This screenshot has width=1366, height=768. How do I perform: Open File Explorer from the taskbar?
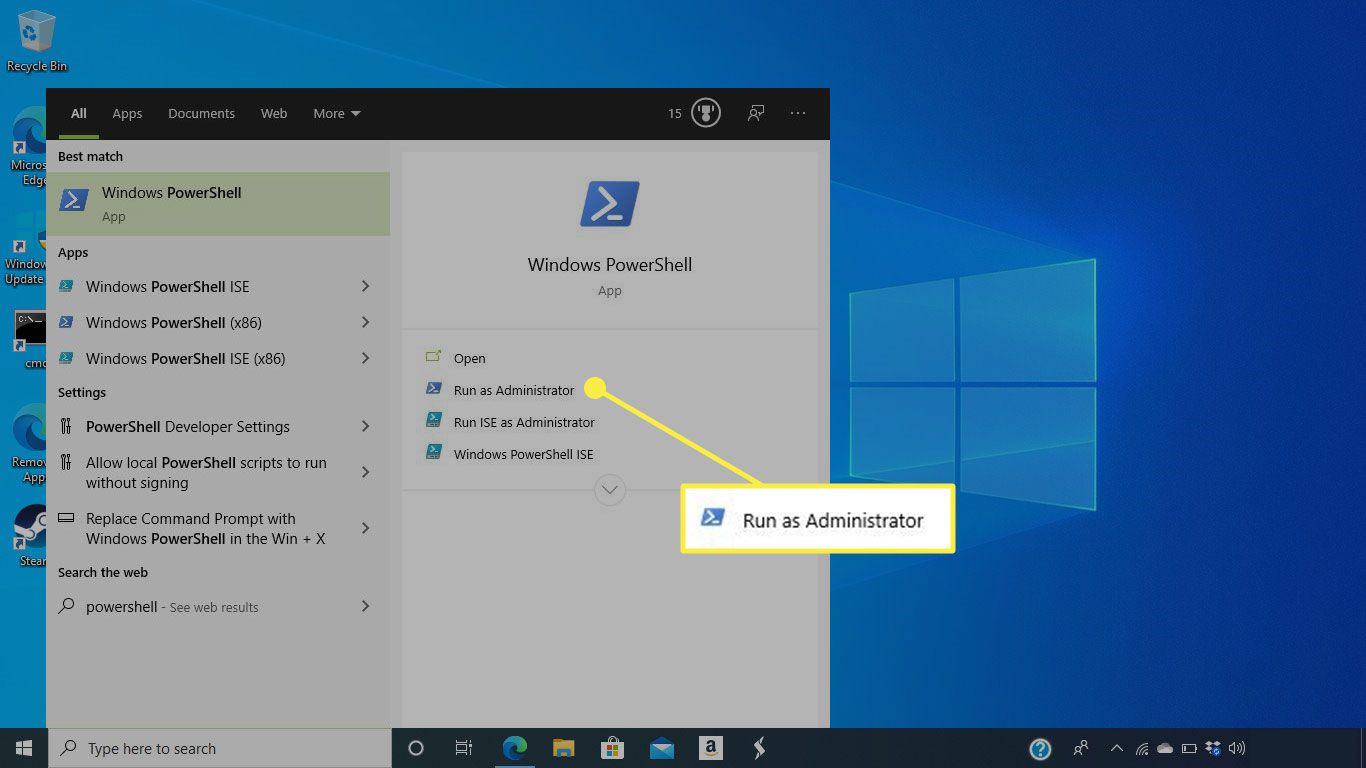pos(564,748)
